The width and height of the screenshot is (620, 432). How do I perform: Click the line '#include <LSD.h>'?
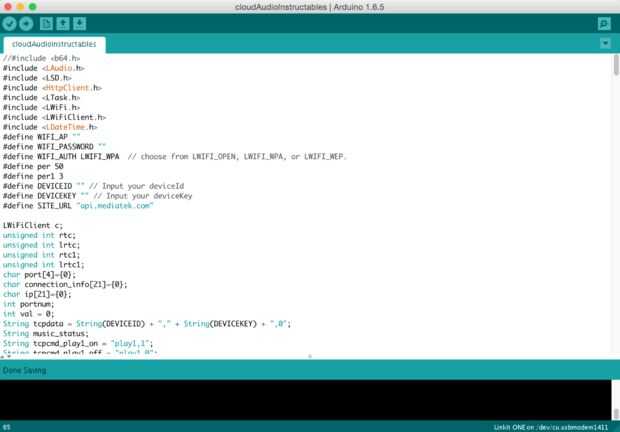point(37,78)
